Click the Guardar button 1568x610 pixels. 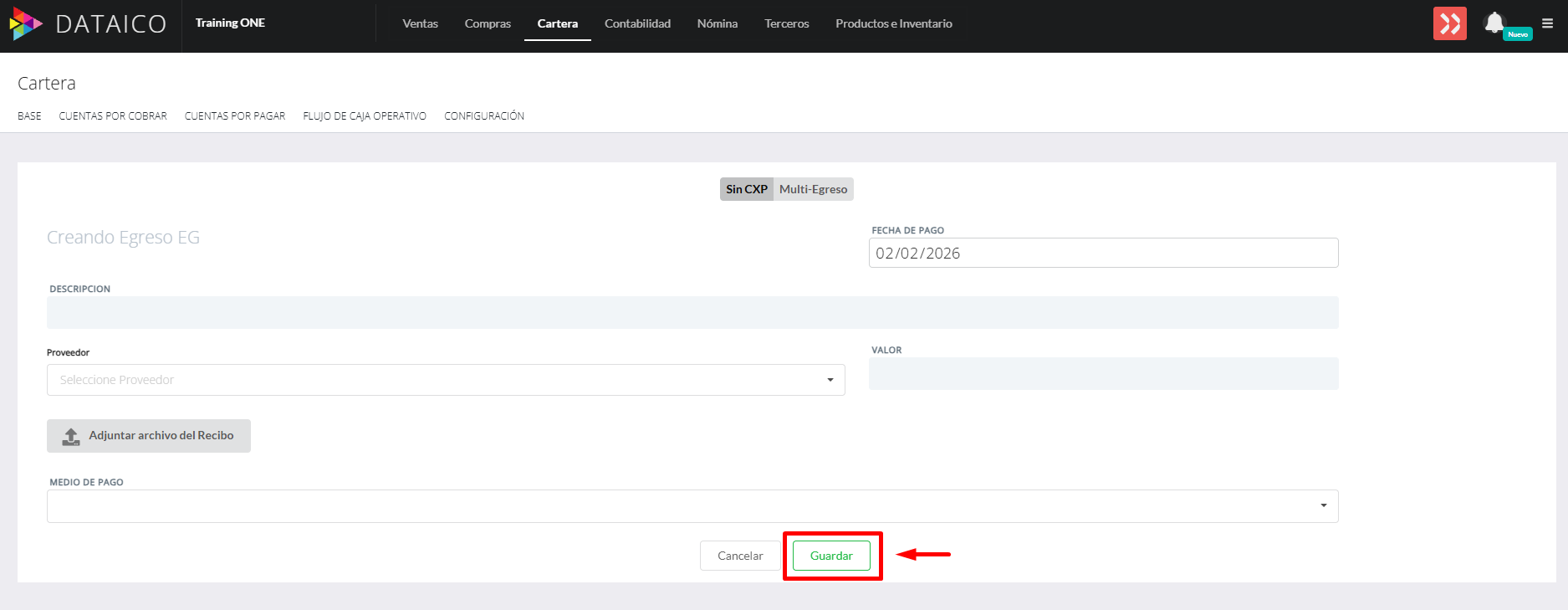click(x=831, y=556)
